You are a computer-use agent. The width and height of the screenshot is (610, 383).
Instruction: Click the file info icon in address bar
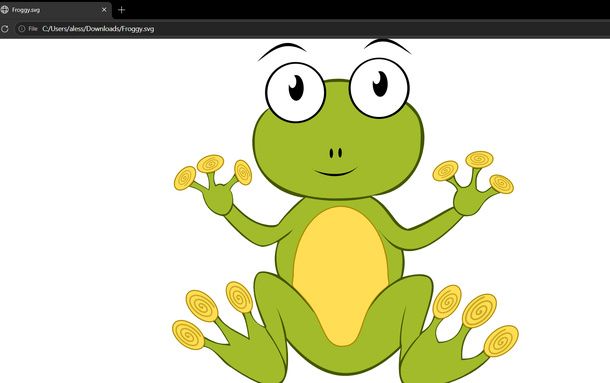click(x=22, y=29)
